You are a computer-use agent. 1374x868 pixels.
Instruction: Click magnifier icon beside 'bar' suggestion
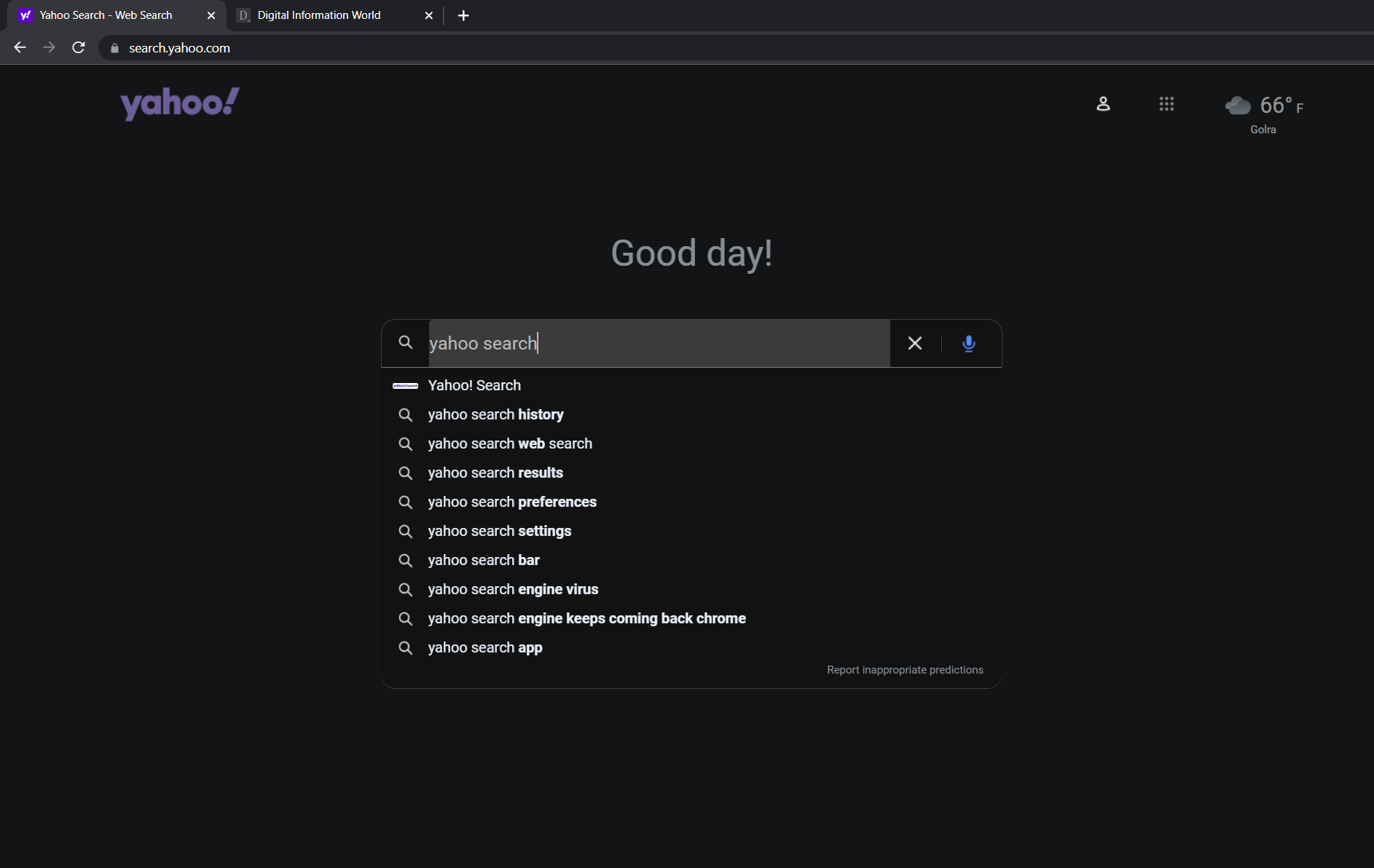[x=405, y=560]
